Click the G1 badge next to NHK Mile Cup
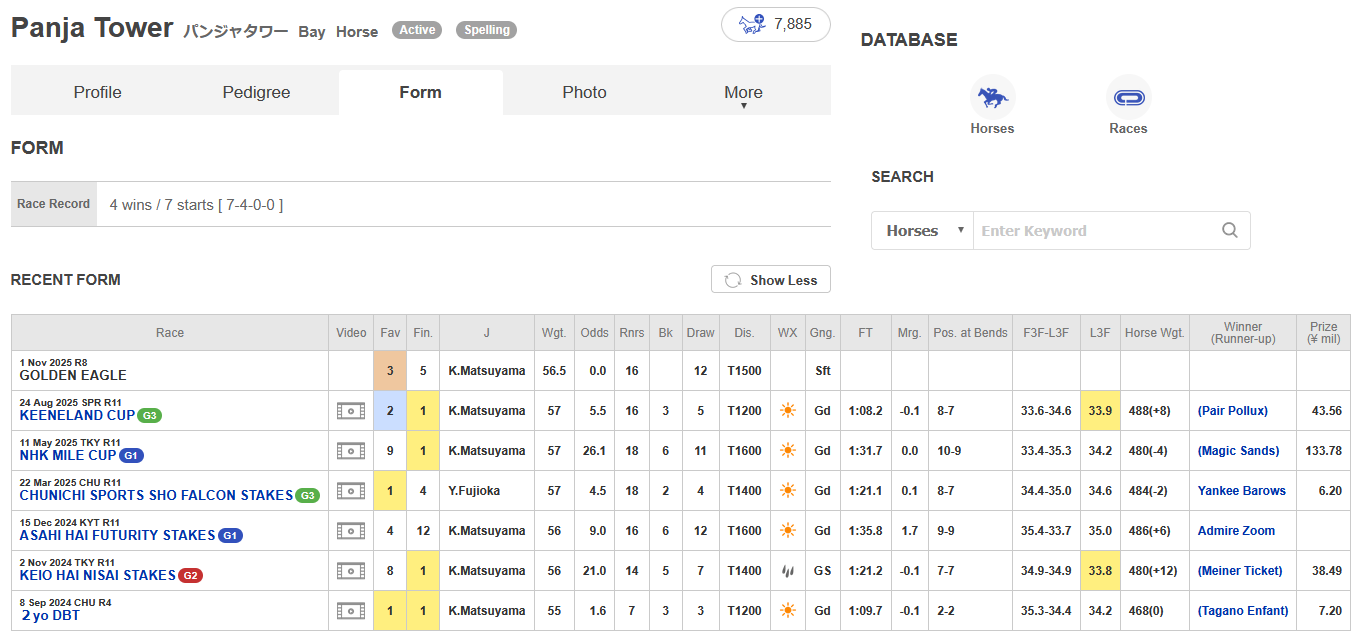 (132, 456)
